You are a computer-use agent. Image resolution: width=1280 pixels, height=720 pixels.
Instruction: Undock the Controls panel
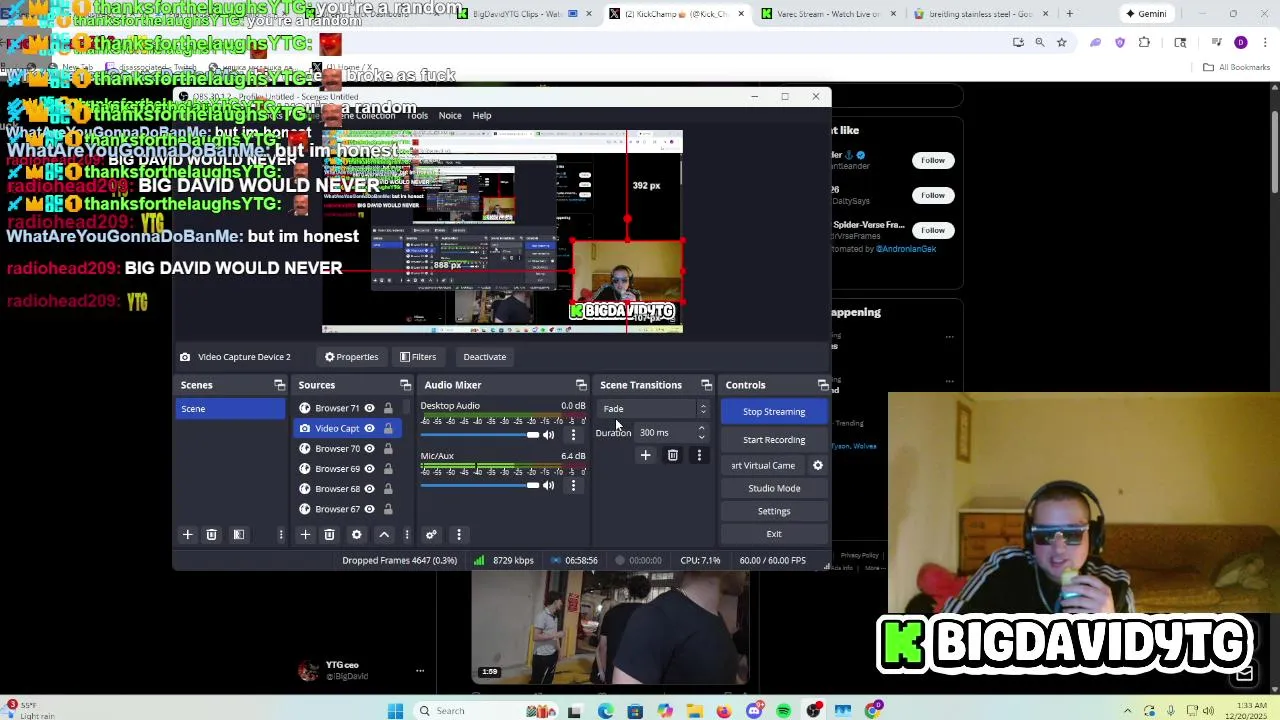823,385
